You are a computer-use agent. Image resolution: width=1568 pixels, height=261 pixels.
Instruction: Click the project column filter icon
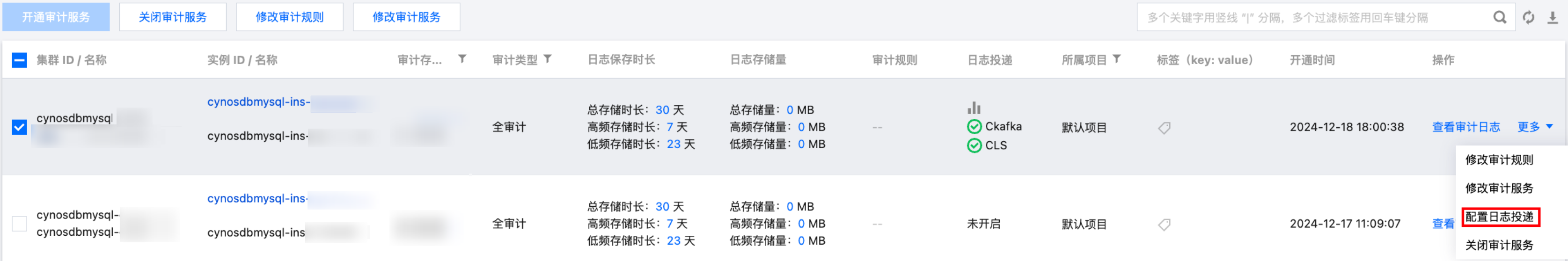pos(1117,59)
